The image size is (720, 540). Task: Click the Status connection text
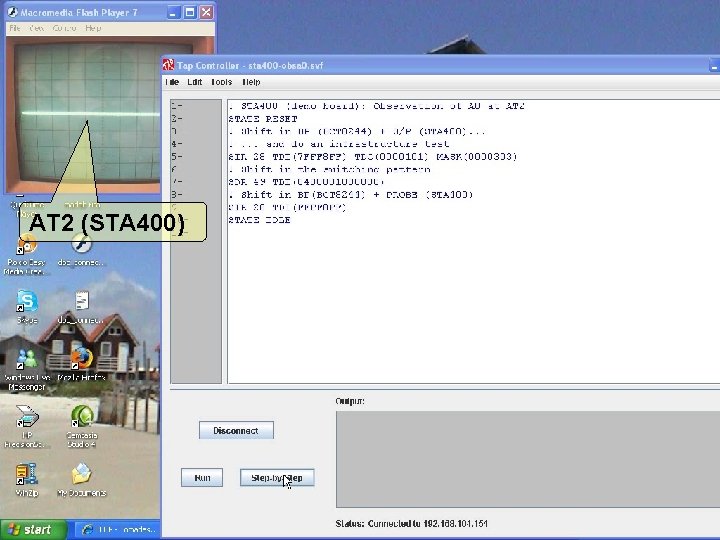411,523
